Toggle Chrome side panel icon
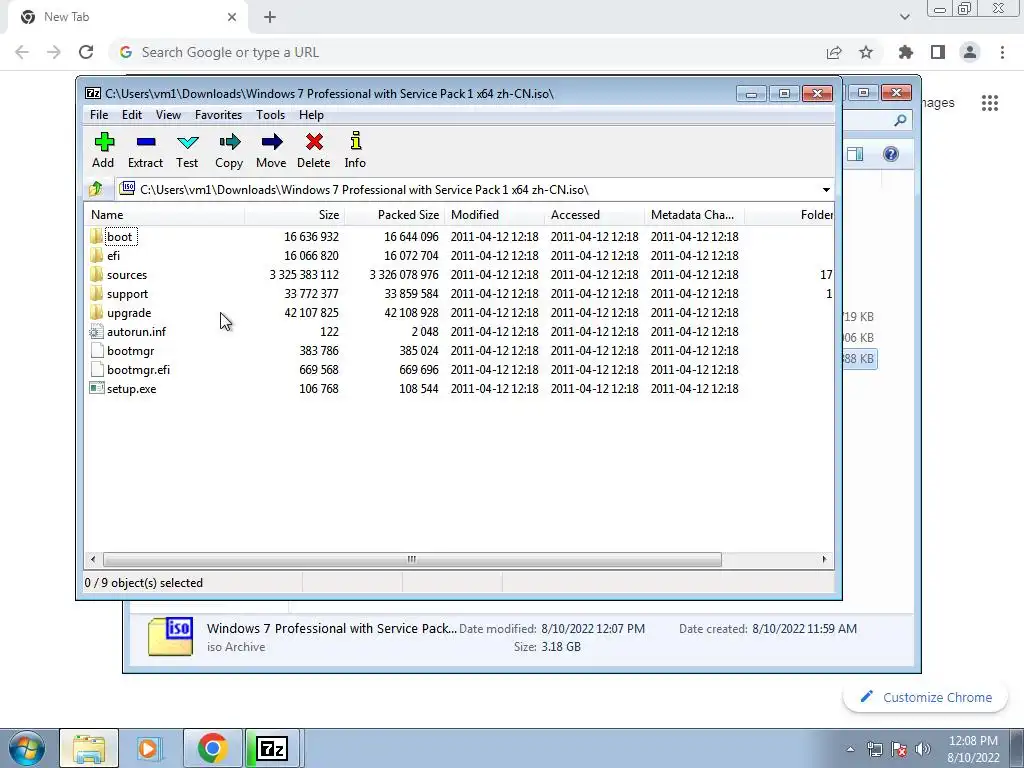This screenshot has width=1024, height=768. 938,52
